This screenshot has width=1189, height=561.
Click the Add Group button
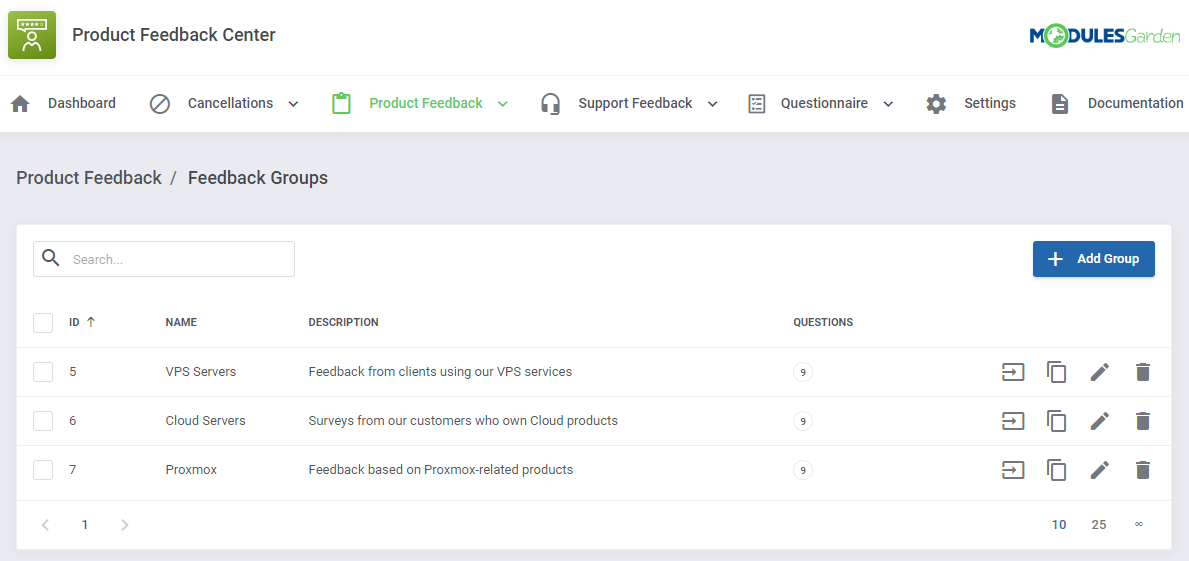click(x=1093, y=259)
